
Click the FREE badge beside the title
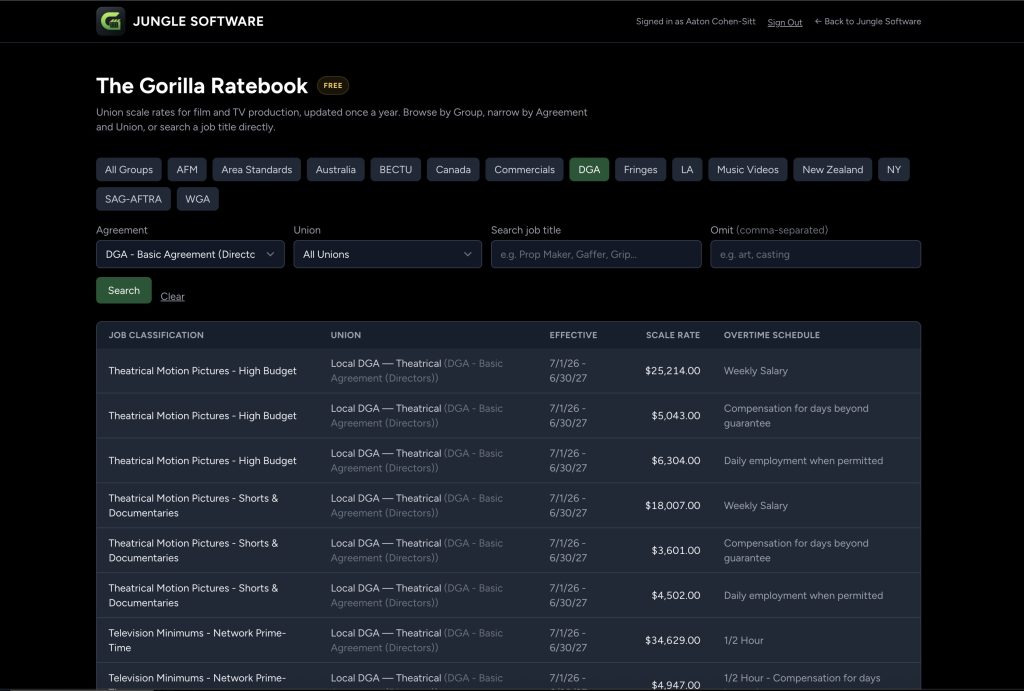pyautogui.click(x=333, y=86)
